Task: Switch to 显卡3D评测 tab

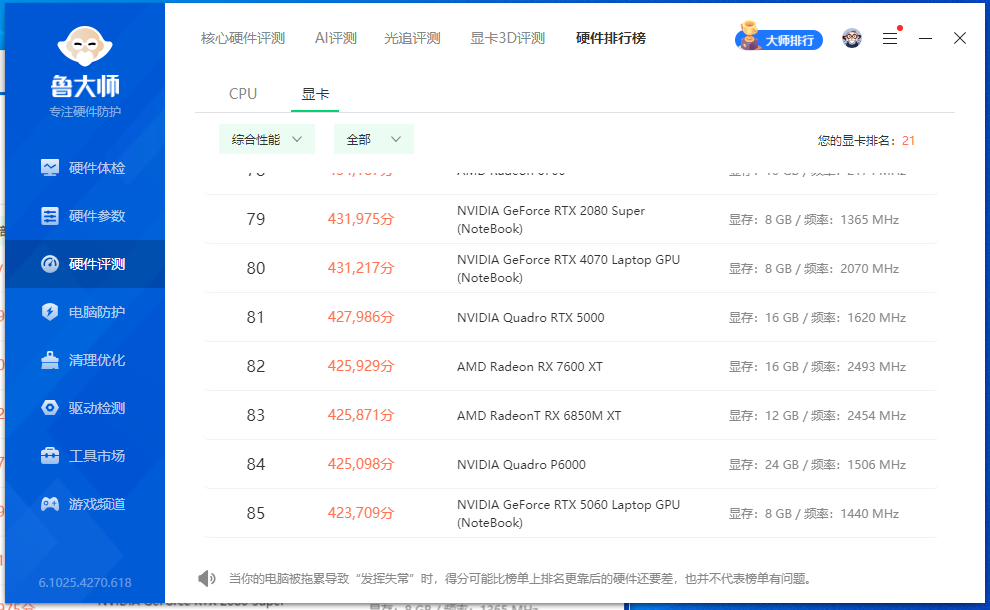Action: point(508,39)
